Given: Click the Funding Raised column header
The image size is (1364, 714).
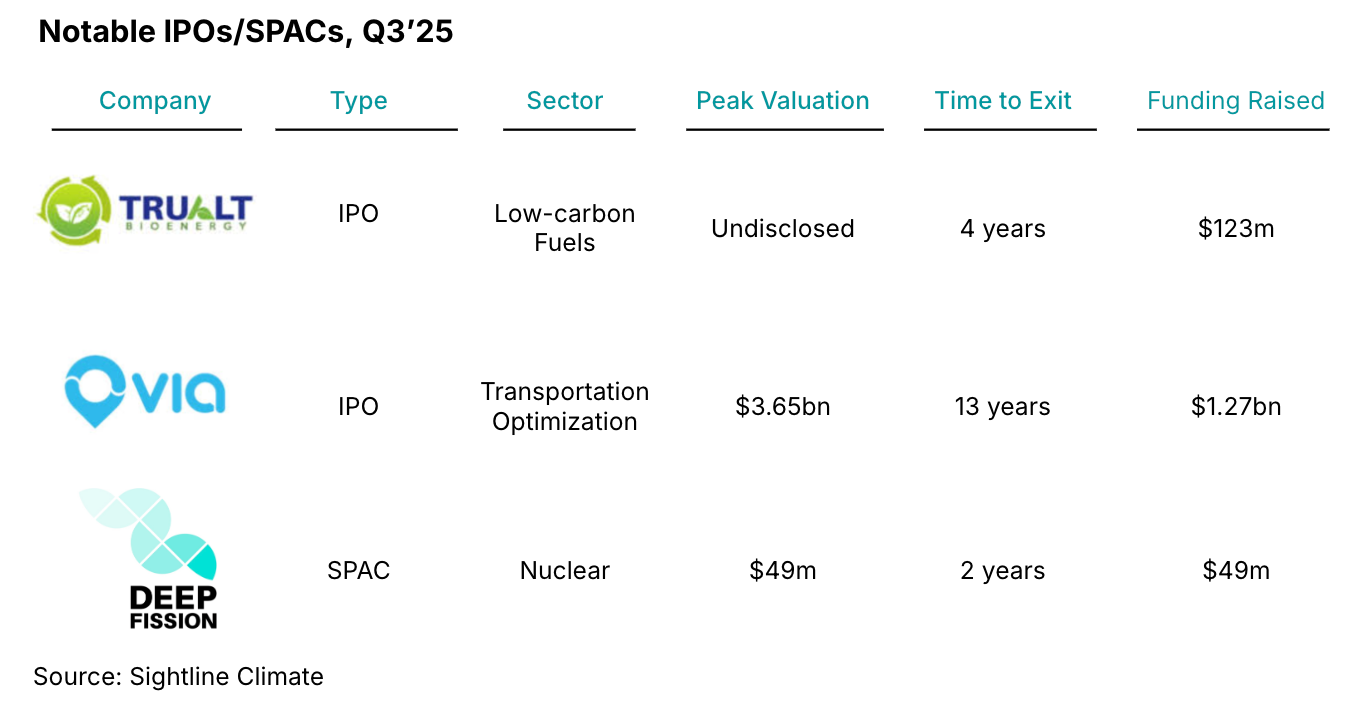Looking at the screenshot, I should [1235, 101].
